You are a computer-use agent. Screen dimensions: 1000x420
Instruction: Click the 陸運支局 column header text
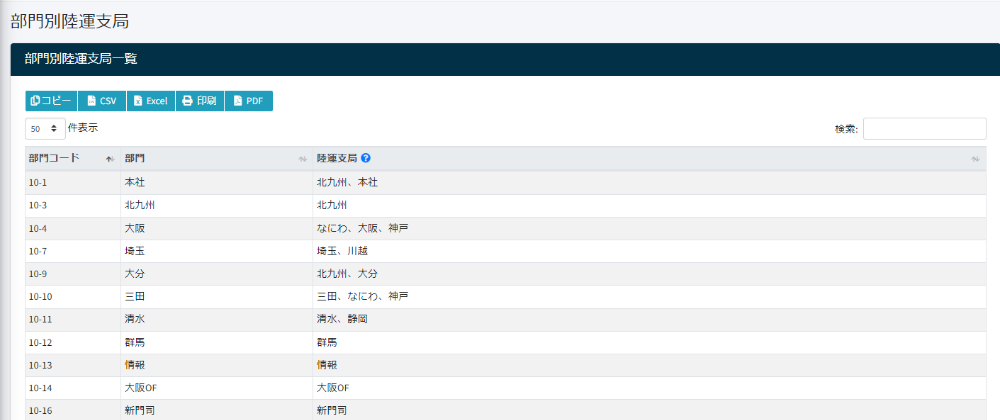tap(337, 159)
